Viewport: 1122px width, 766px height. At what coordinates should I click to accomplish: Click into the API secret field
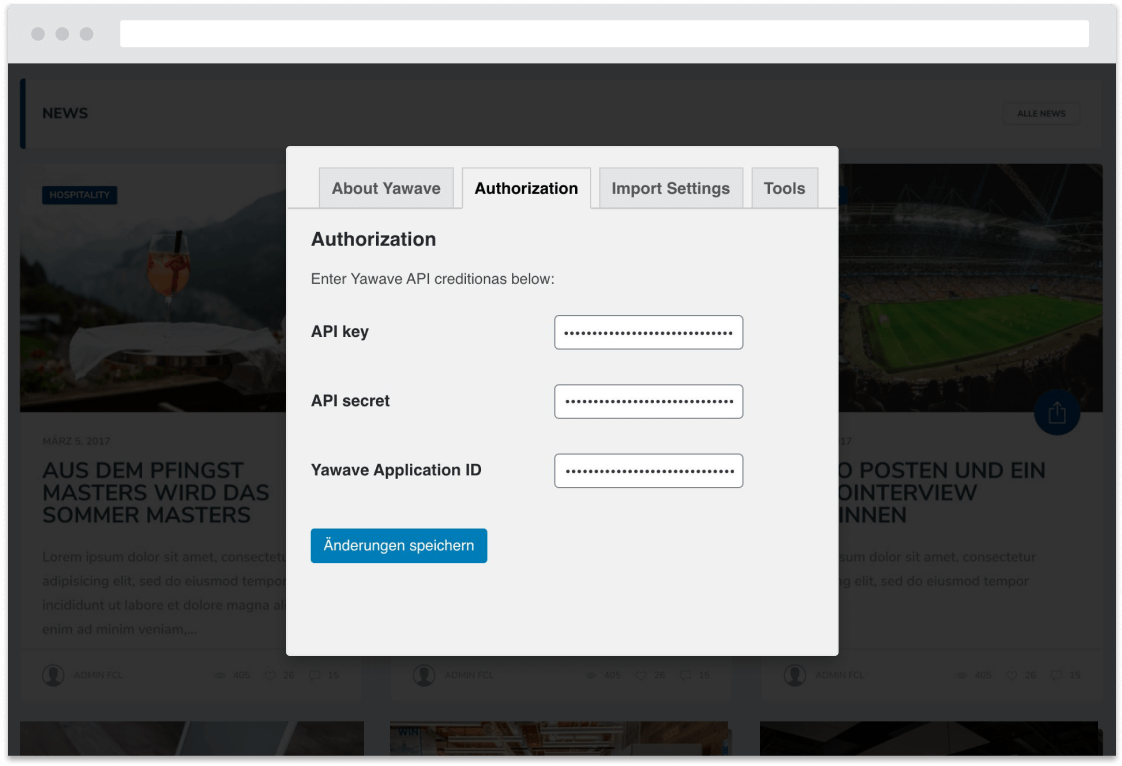(648, 402)
